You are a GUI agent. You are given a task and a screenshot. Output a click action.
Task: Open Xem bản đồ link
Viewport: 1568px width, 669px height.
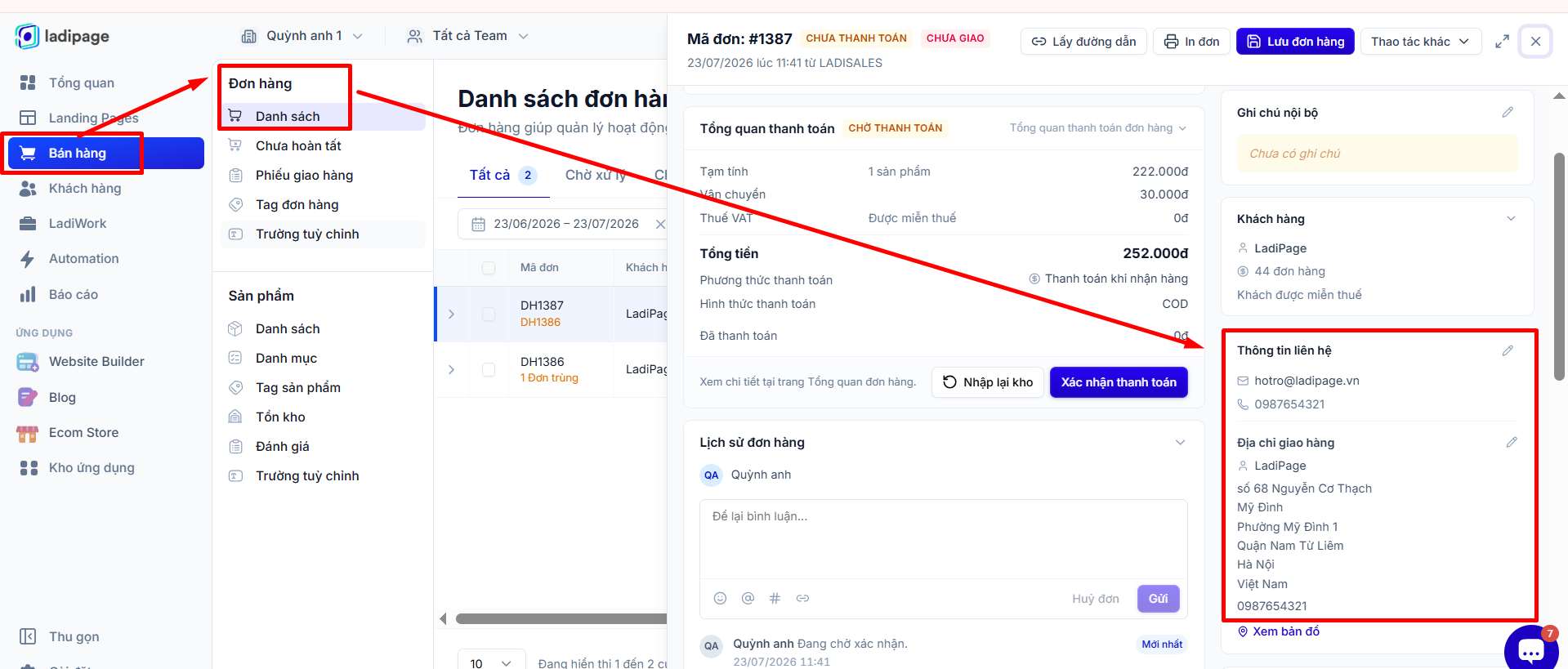pyautogui.click(x=1278, y=631)
